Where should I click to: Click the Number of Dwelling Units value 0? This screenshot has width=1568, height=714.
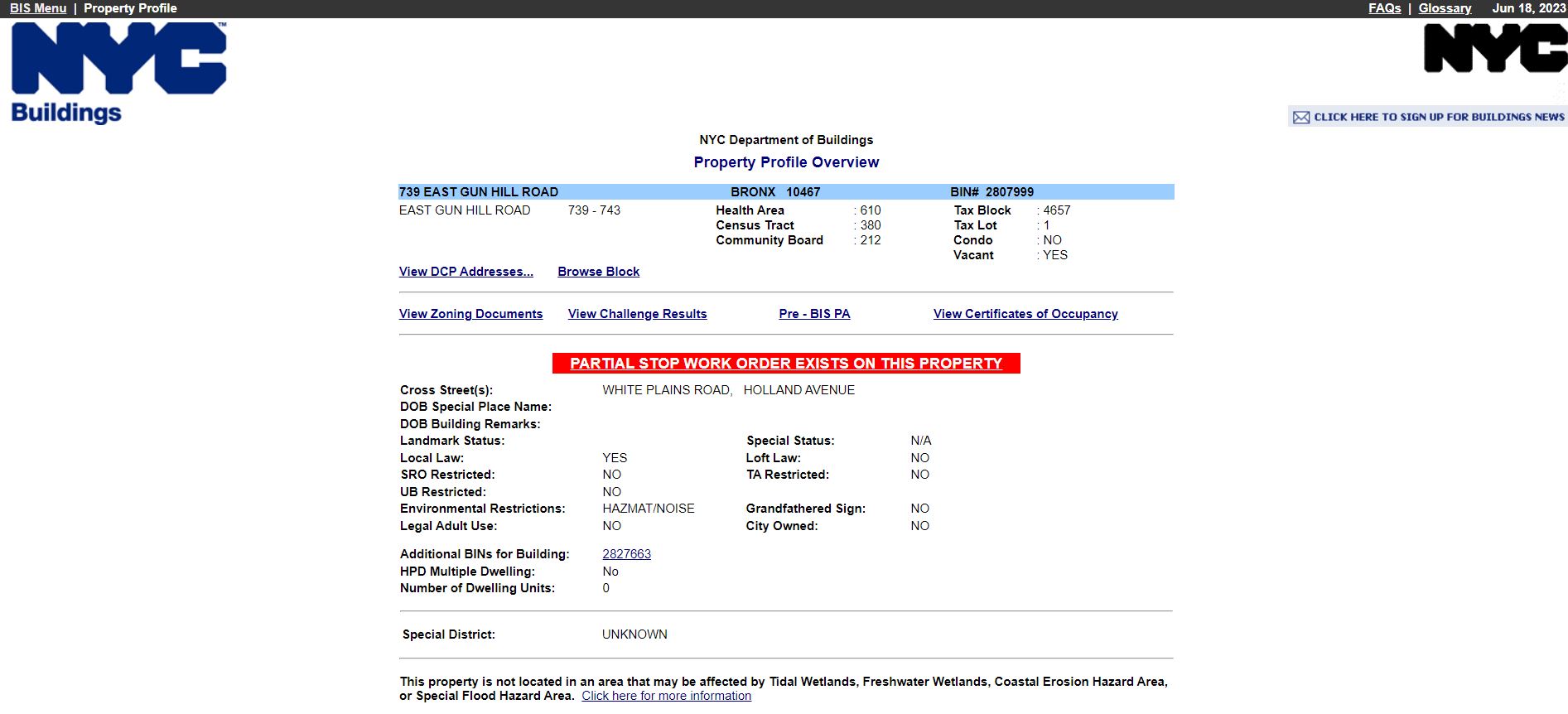605,588
